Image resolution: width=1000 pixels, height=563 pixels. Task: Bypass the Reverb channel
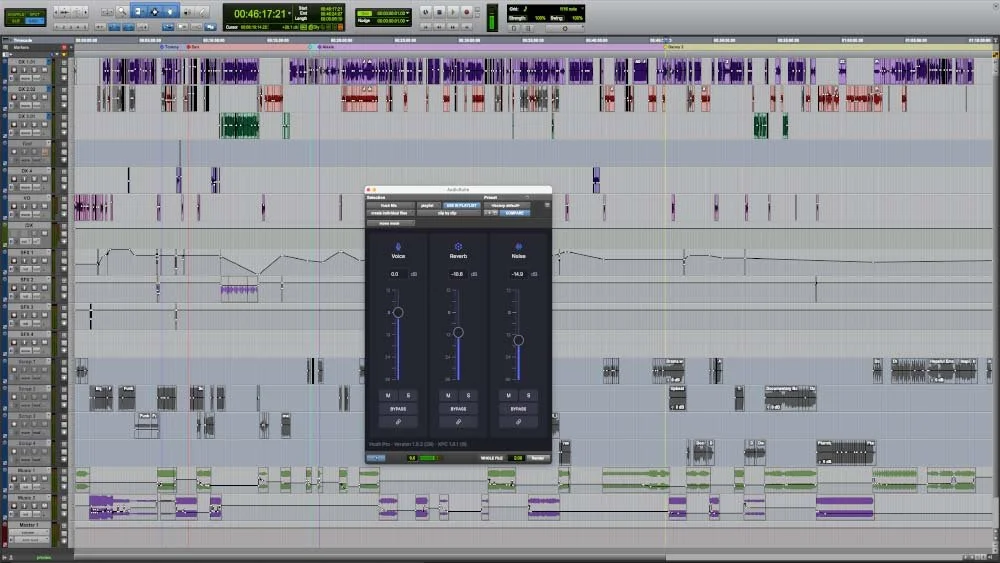point(458,409)
